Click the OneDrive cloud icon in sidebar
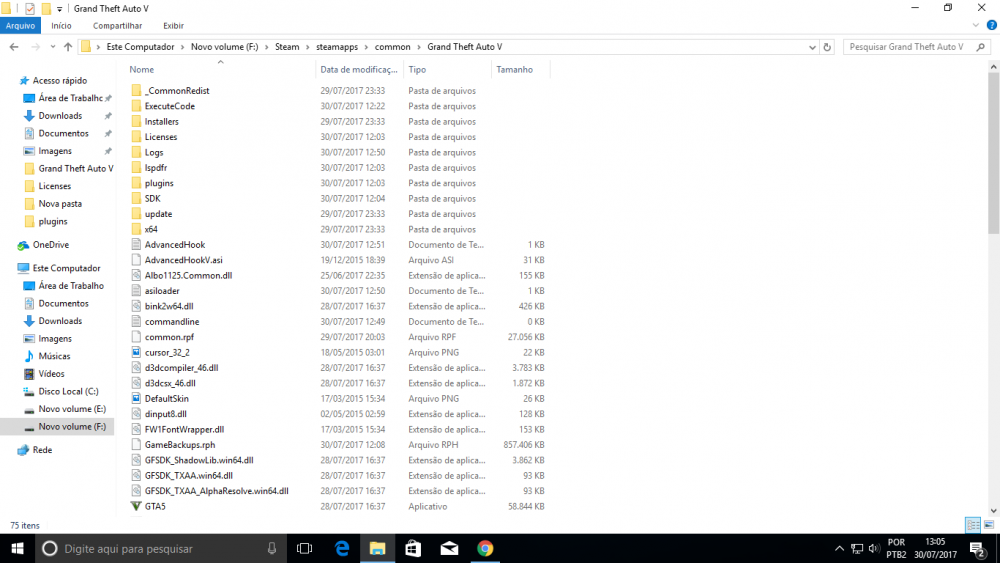1000x563 pixels. point(24,245)
